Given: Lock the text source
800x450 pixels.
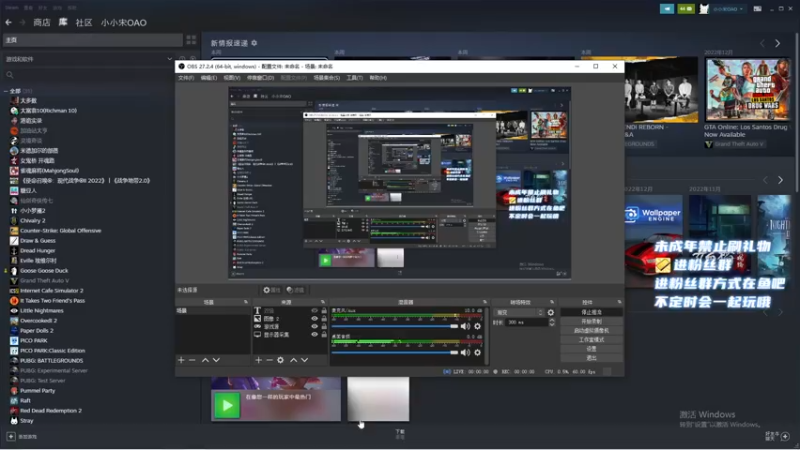Looking at the screenshot, I should (x=324, y=310).
